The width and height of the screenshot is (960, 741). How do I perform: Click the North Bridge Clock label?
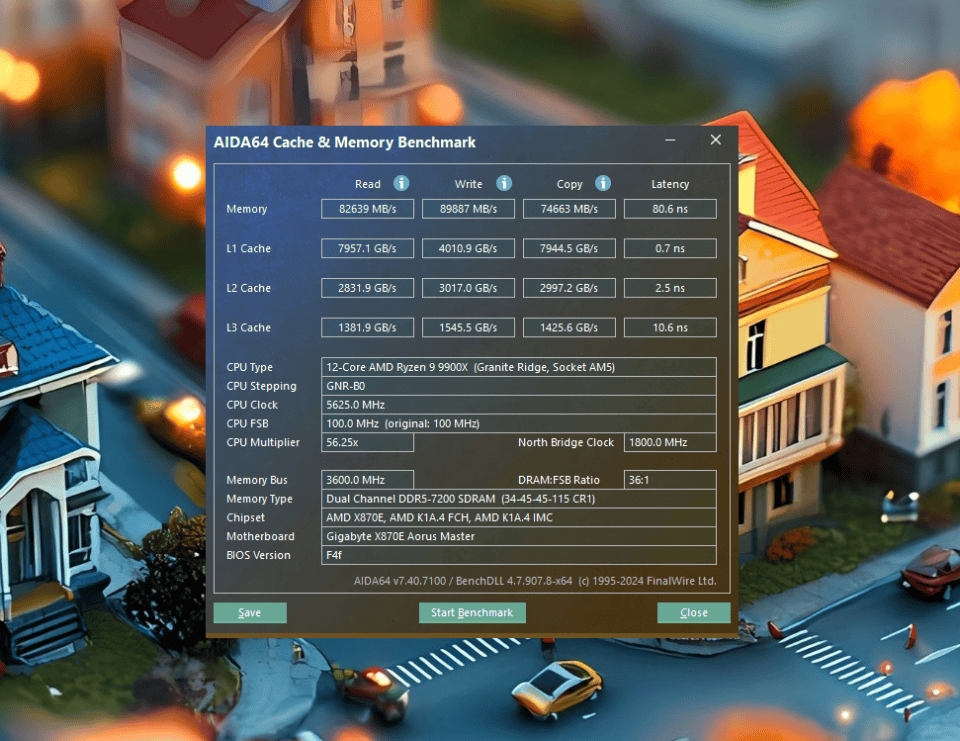coord(566,442)
